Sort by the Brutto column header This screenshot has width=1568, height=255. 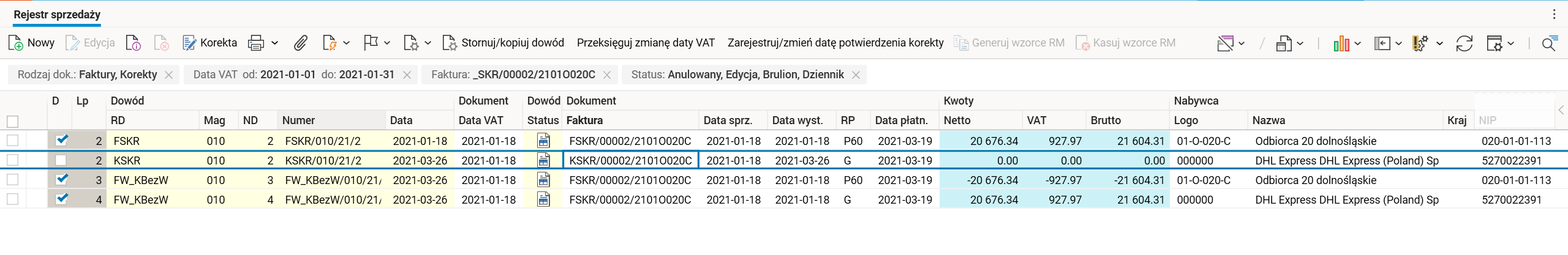(x=1106, y=120)
